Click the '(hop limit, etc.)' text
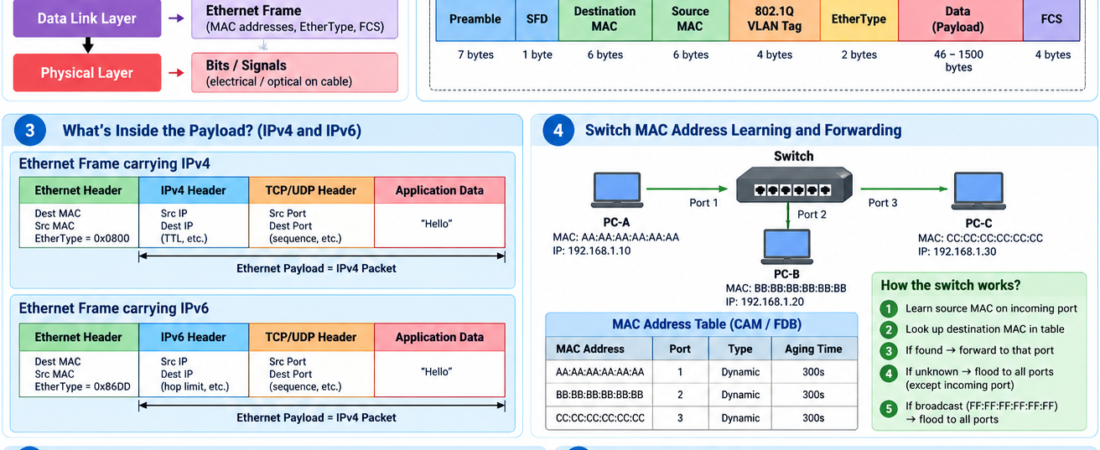The image size is (1100, 450). [194, 387]
